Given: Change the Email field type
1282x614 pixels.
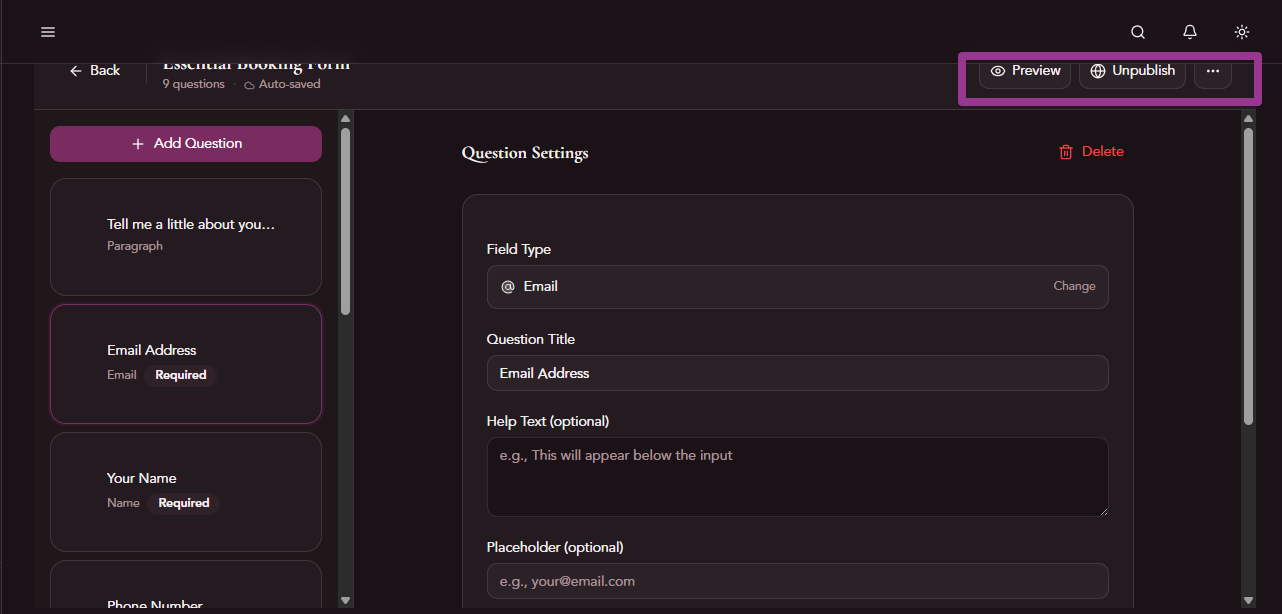Looking at the screenshot, I should pyautogui.click(x=1073, y=286).
